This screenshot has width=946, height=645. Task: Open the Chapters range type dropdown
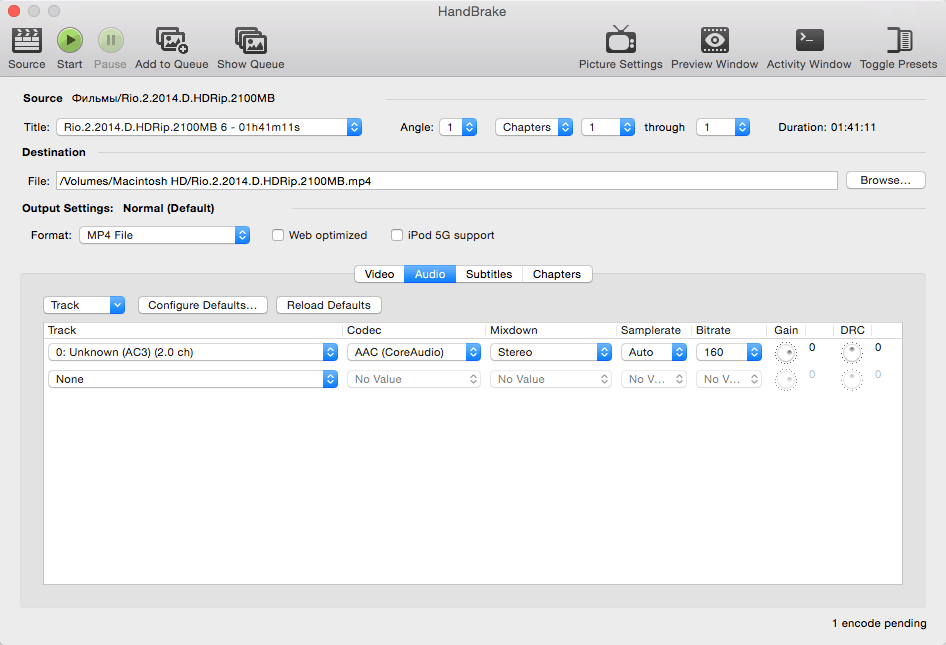pyautogui.click(x=534, y=127)
